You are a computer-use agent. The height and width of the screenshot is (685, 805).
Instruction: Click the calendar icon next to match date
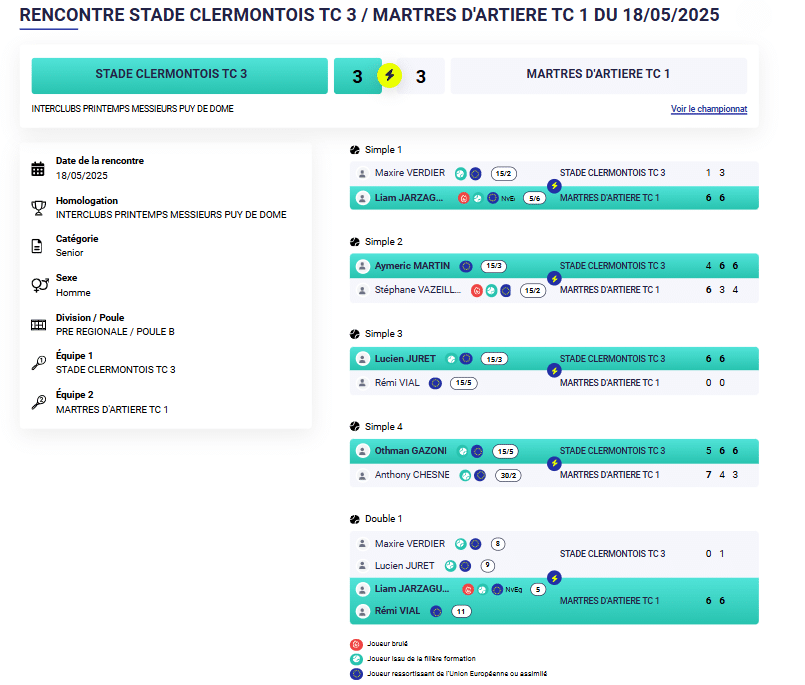38,168
